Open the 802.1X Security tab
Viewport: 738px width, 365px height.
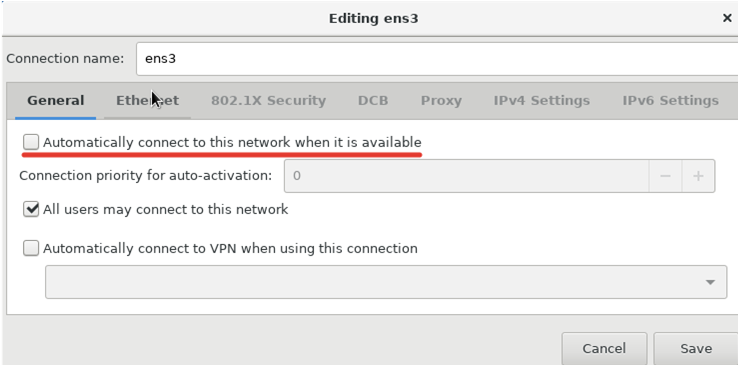coord(268,101)
